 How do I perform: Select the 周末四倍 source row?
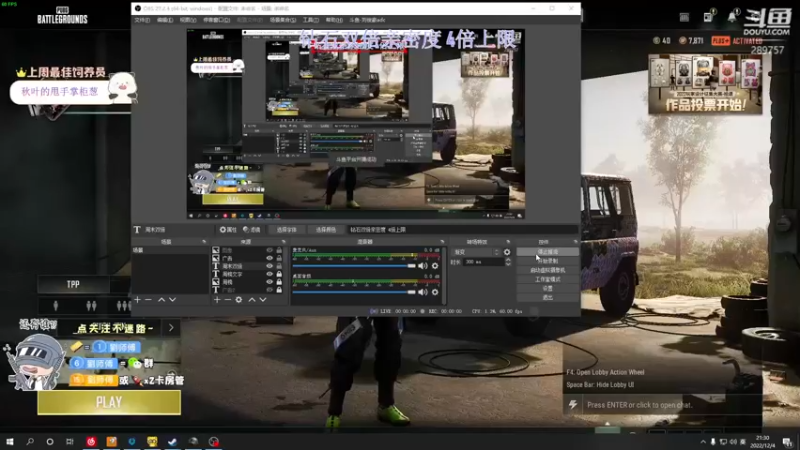(x=247, y=266)
